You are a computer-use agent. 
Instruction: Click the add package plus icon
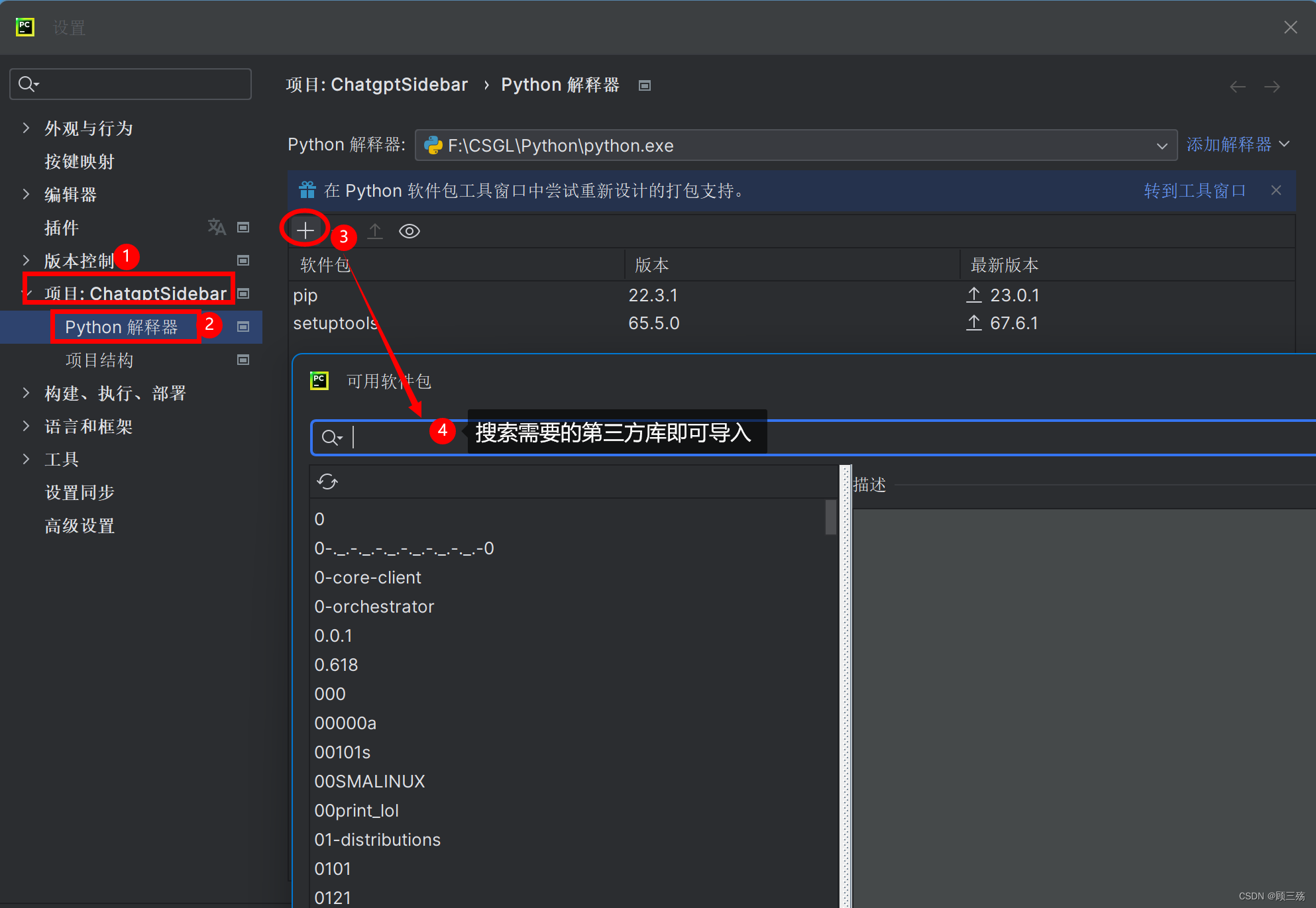tap(305, 230)
